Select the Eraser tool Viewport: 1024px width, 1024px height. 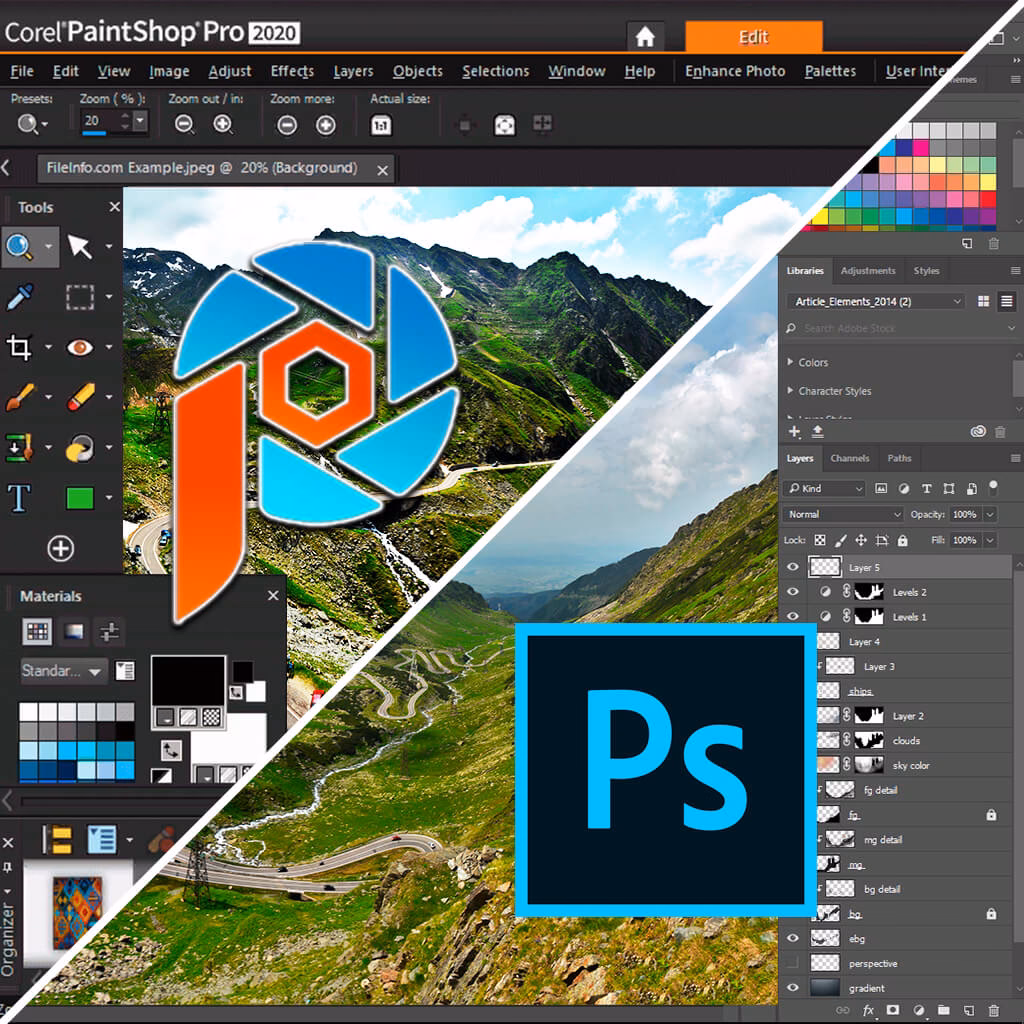coord(80,397)
